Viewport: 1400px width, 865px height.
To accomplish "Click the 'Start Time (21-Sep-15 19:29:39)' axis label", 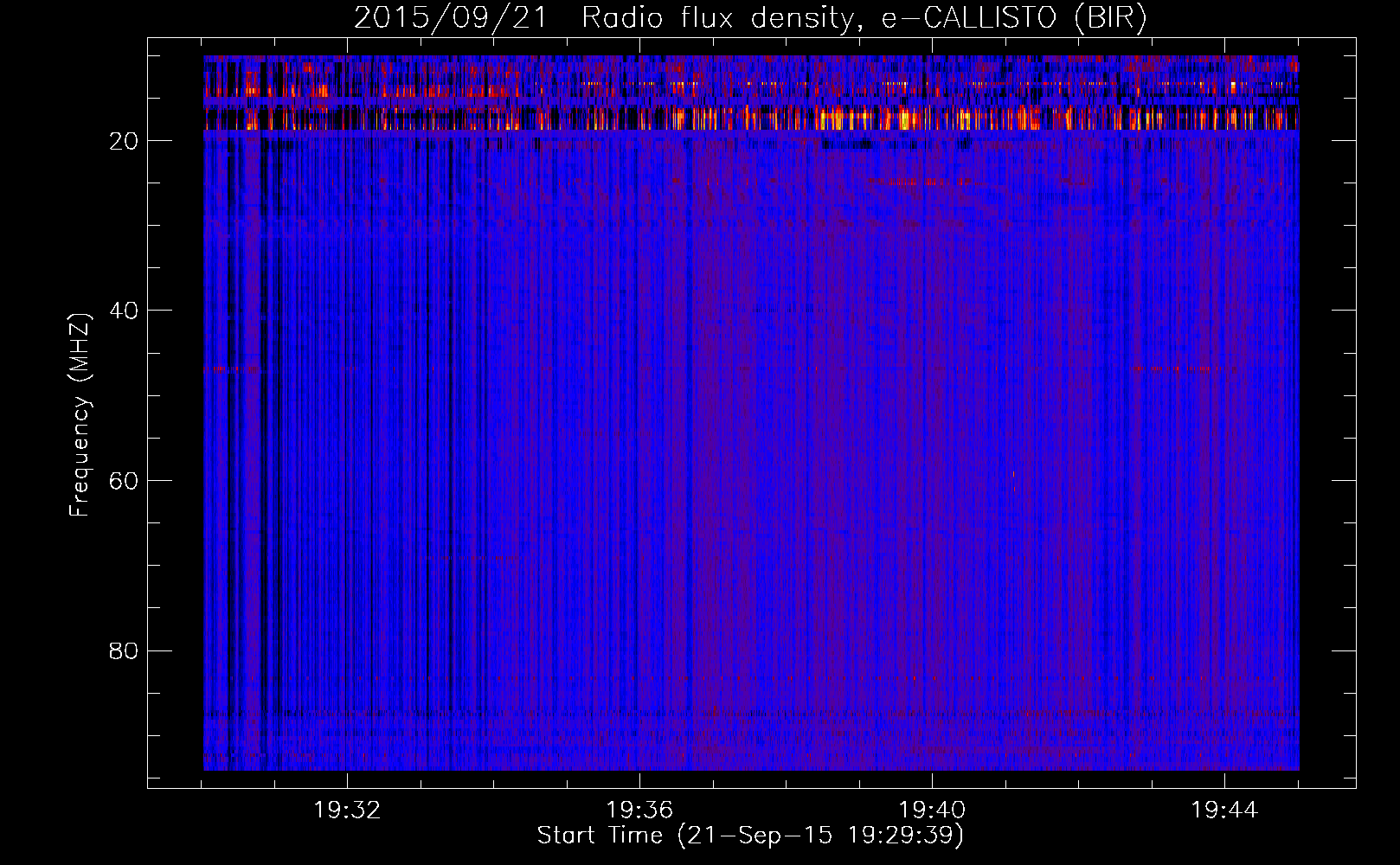I will (x=750, y=836).
